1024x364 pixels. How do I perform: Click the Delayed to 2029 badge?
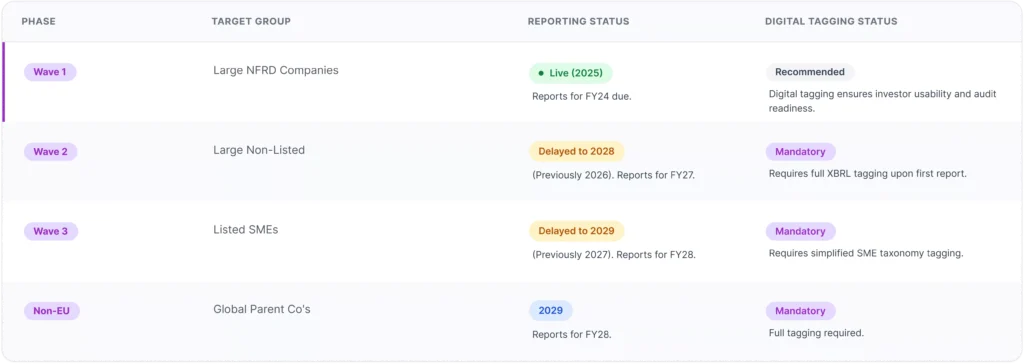[577, 231]
